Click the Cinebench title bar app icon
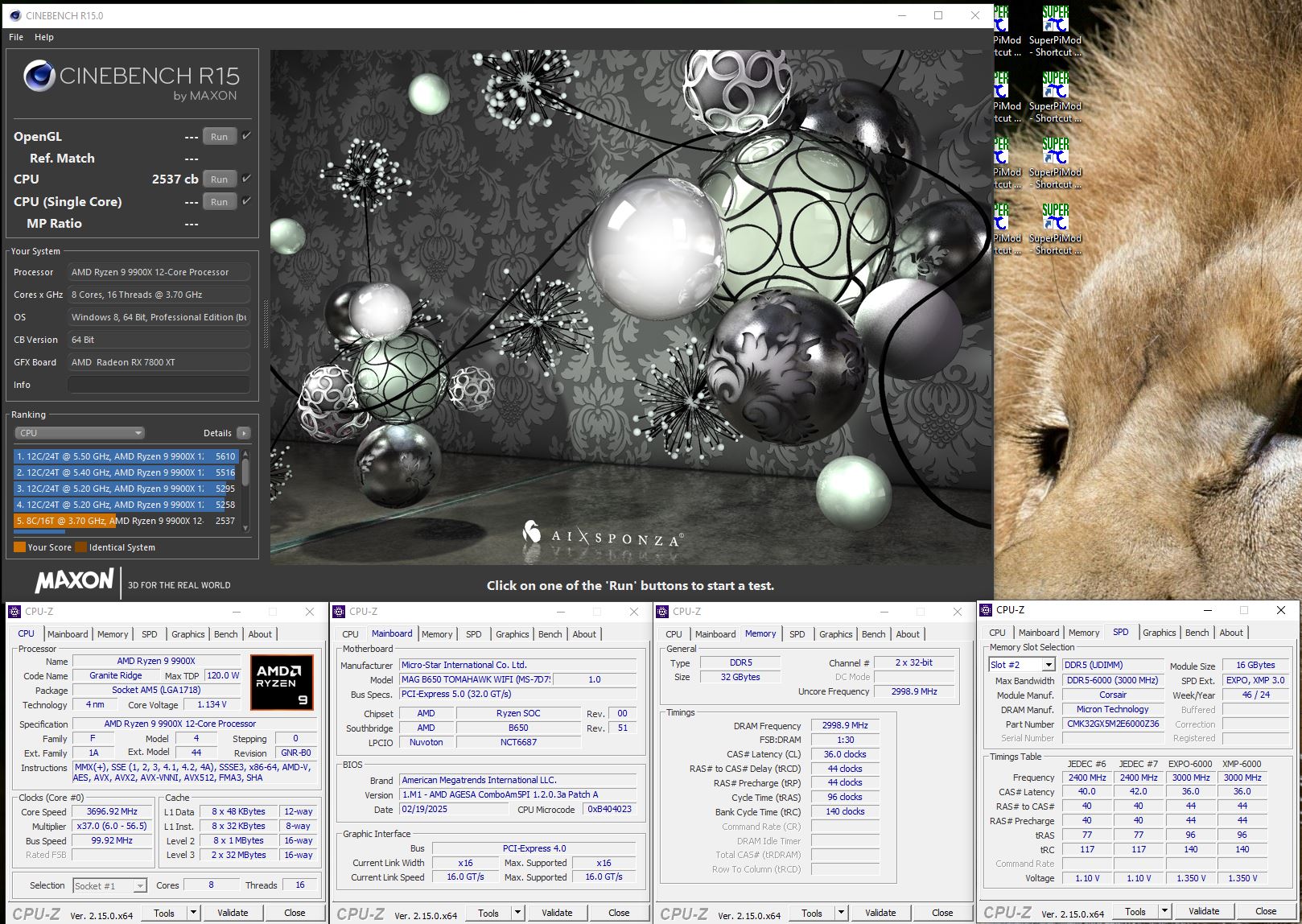The height and width of the screenshot is (924, 1302). coord(14,15)
